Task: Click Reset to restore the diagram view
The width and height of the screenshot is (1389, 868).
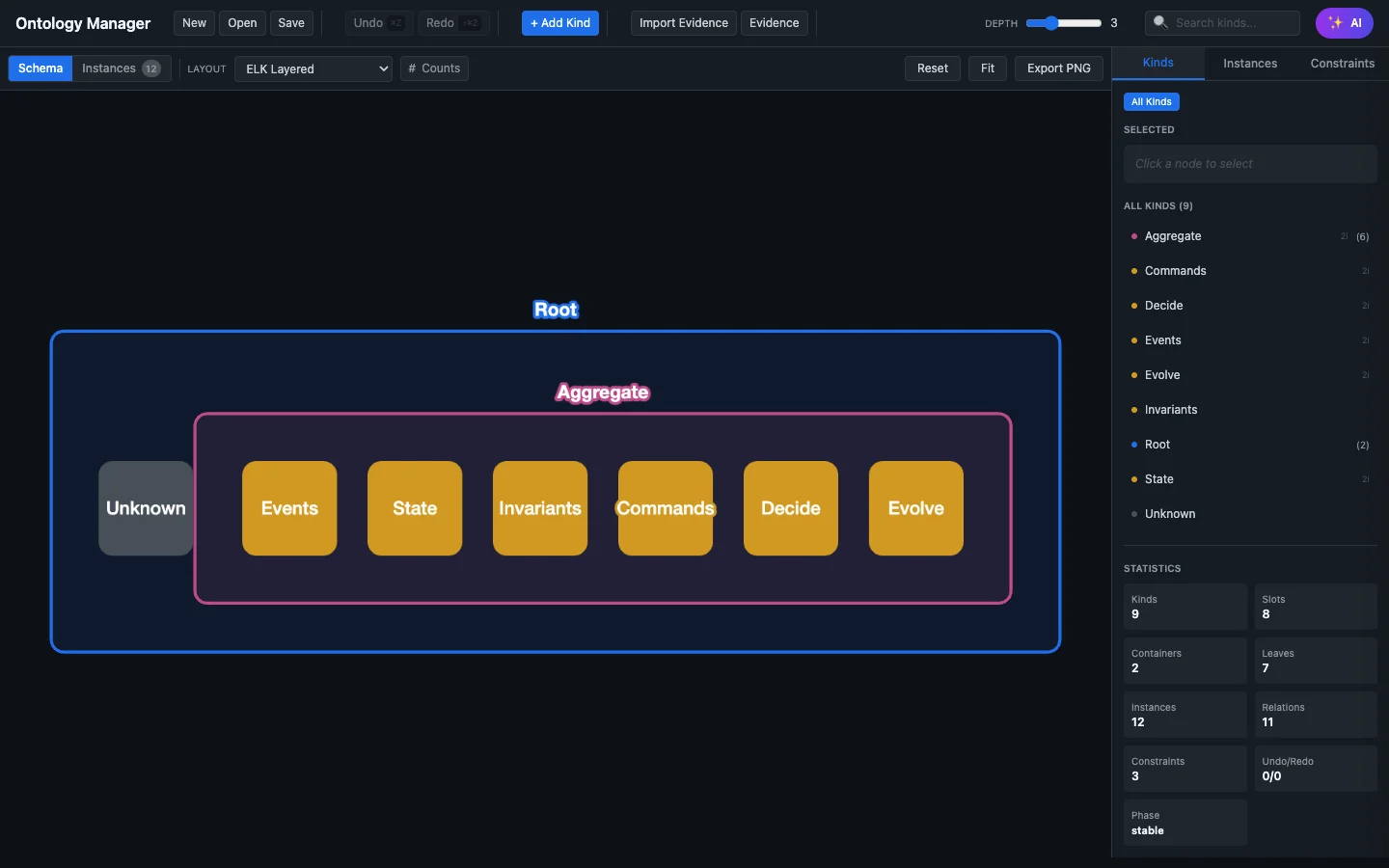Action: 932,68
